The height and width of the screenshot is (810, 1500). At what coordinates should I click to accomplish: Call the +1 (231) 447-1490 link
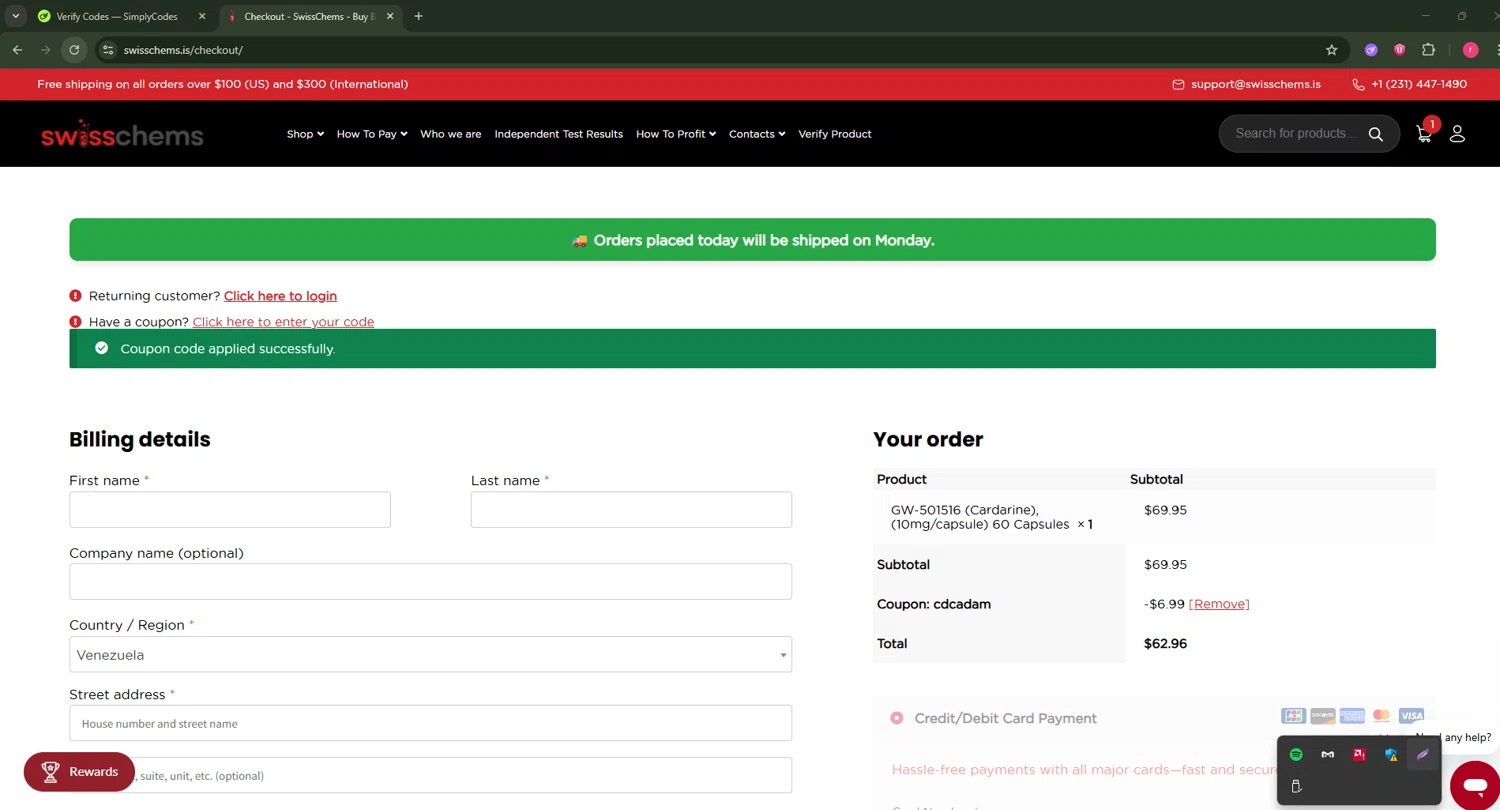[1419, 85]
